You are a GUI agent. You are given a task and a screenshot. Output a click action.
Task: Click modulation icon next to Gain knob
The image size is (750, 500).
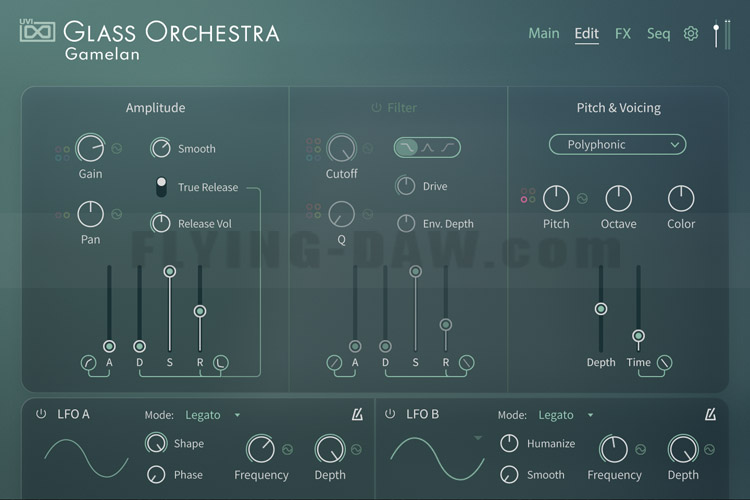point(117,148)
